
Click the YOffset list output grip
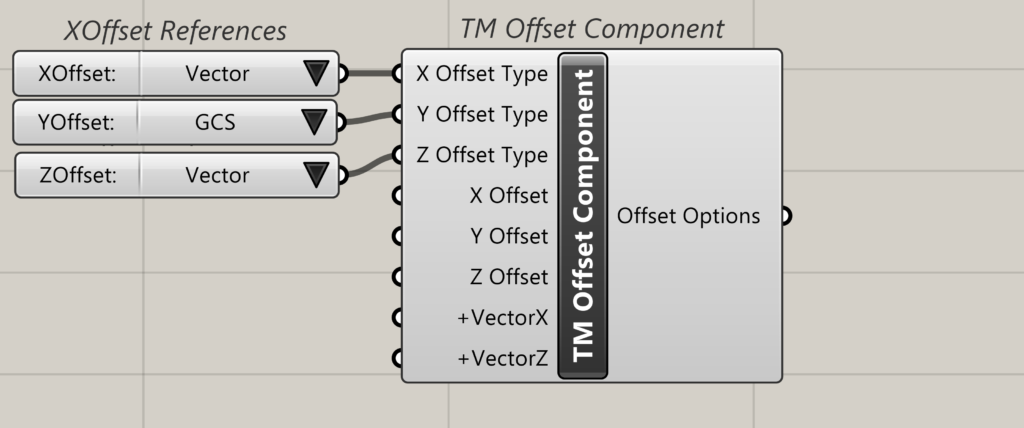344,123
